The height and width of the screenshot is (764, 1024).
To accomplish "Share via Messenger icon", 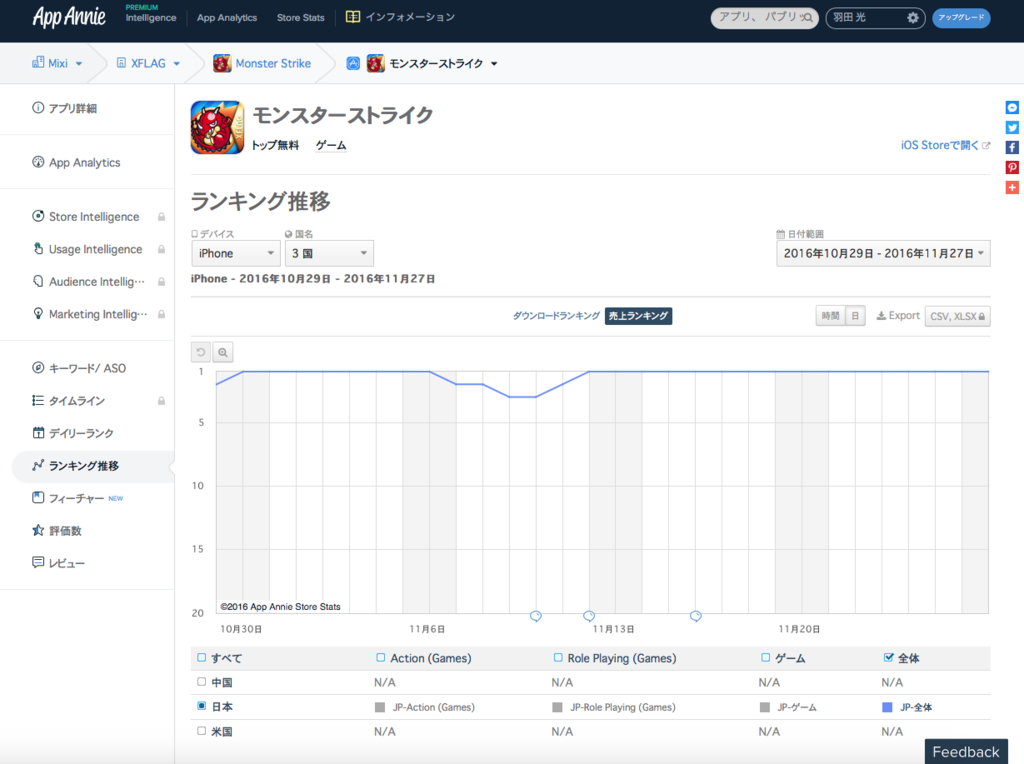I will 1012,108.
